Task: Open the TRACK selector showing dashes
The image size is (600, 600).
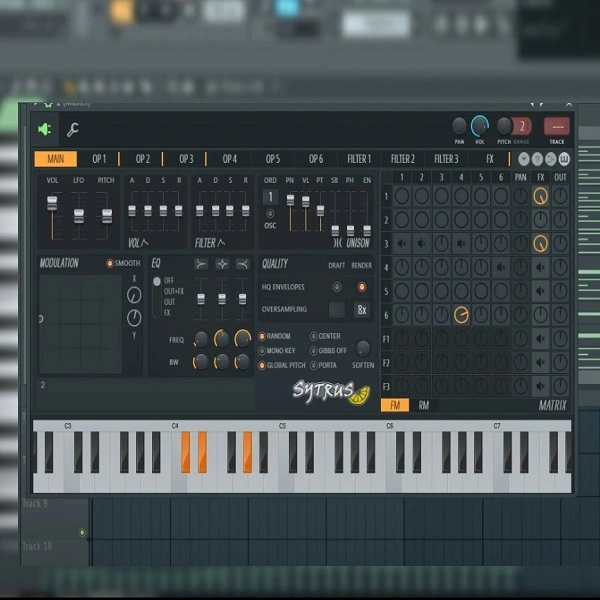Action: coord(557,127)
